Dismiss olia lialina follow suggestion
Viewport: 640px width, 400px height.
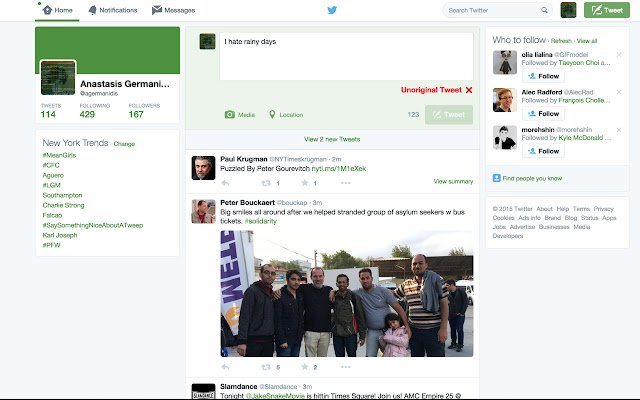coord(619,55)
